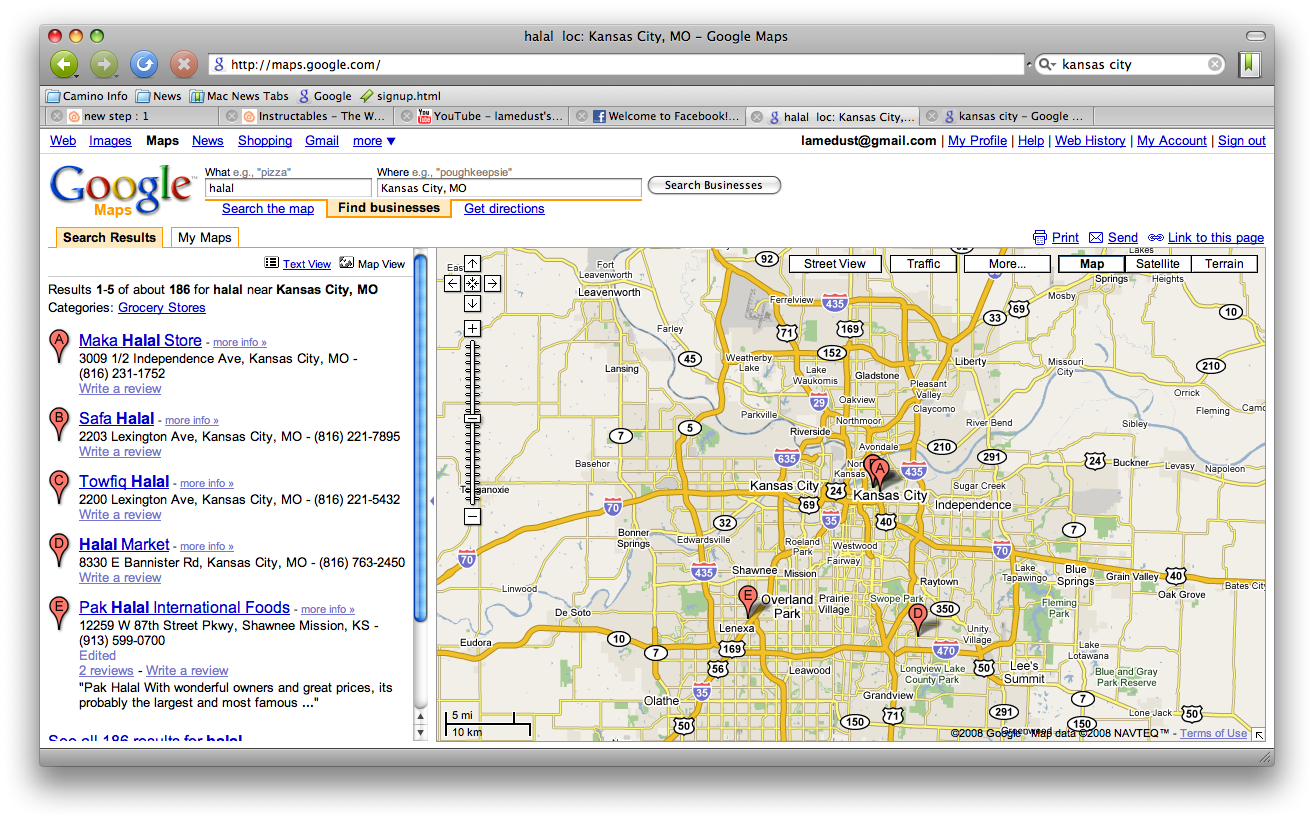The width and height of the screenshot is (1314, 821).
Task: Open the Grocery Stores category
Action: coord(162,308)
